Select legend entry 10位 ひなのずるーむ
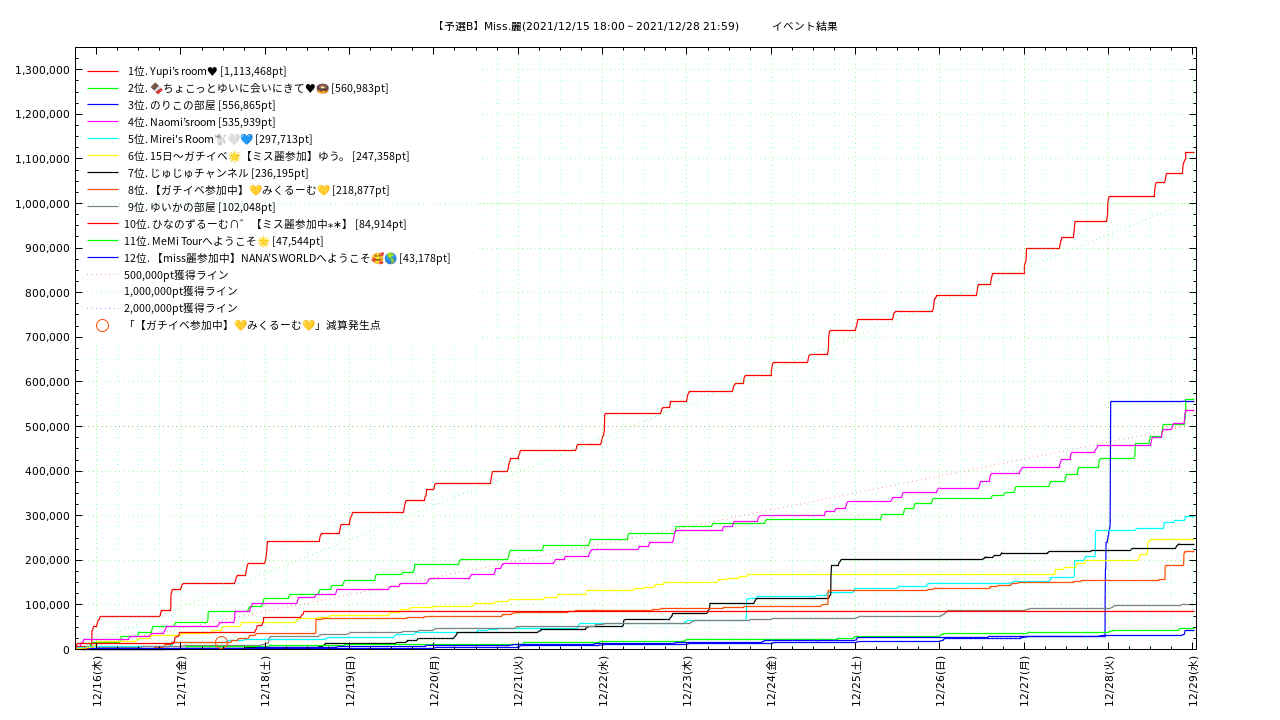The width and height of the screenshot is (1280, 720). [x=265, y=224]
